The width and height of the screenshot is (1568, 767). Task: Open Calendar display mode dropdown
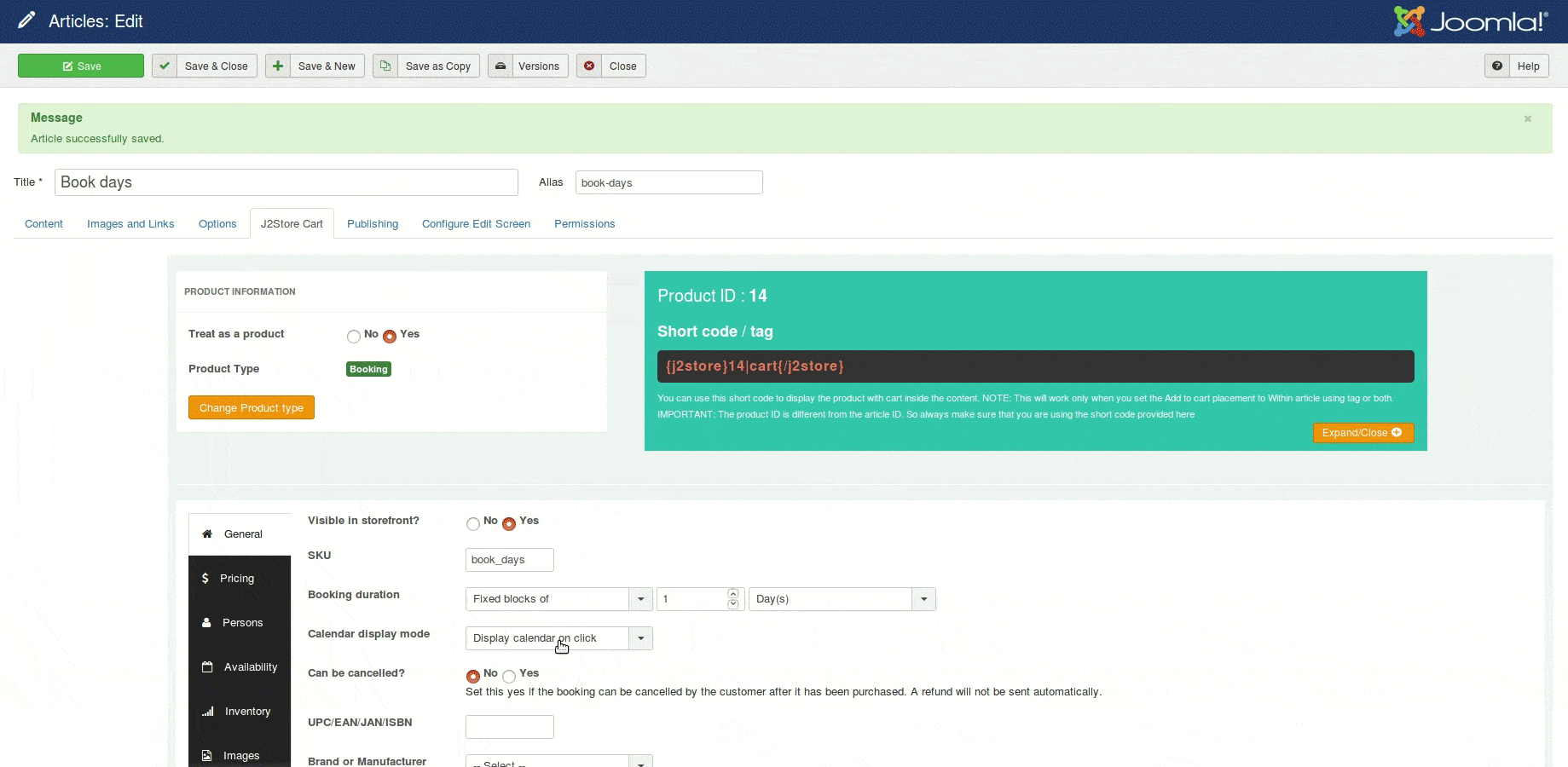point(640,638)
